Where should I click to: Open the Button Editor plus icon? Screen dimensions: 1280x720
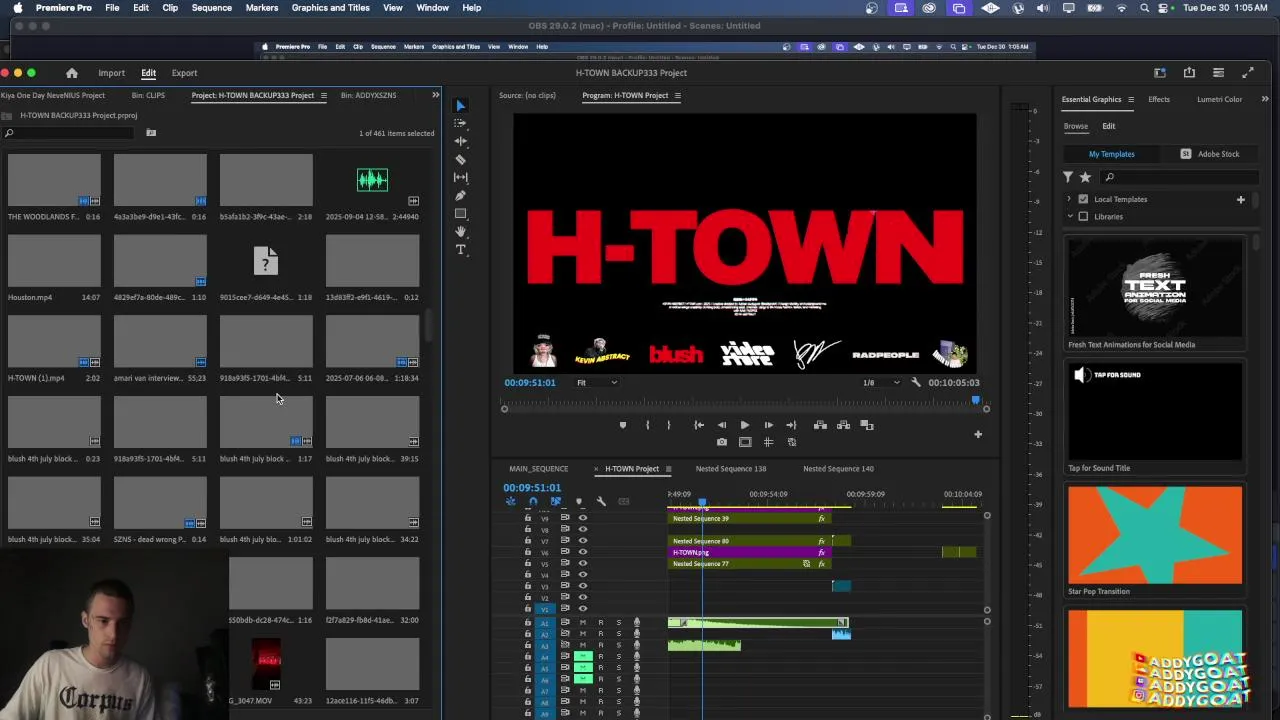click(978, 434)
